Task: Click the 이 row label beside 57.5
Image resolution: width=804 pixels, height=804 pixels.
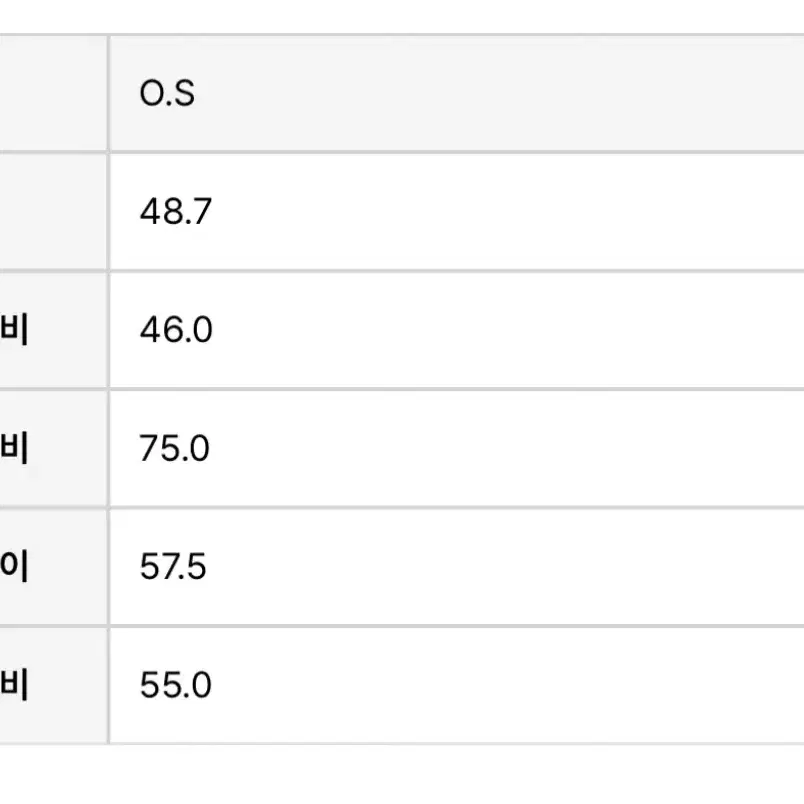Action: (14, 566)
